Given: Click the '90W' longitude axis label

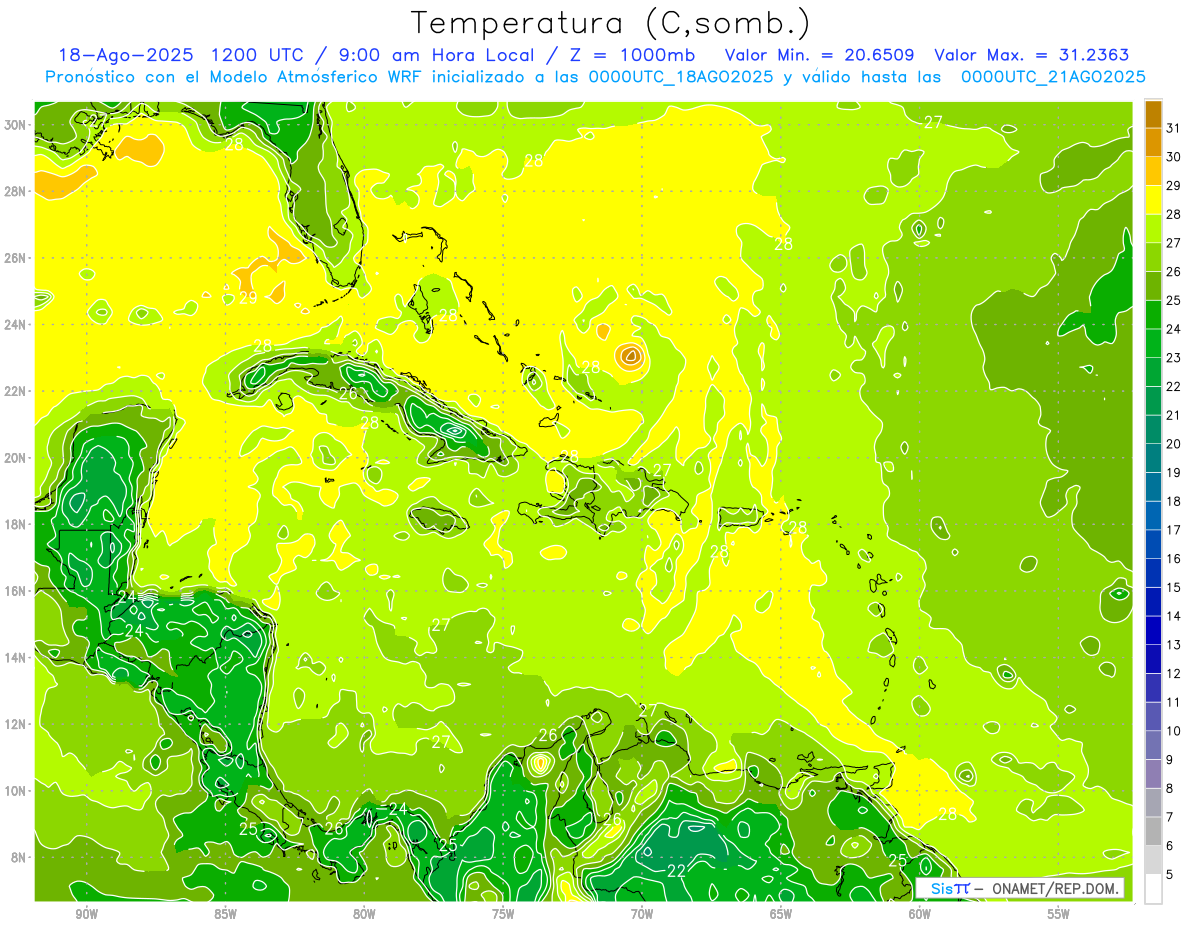Looking at the screenshot, I should click(86, 914).
